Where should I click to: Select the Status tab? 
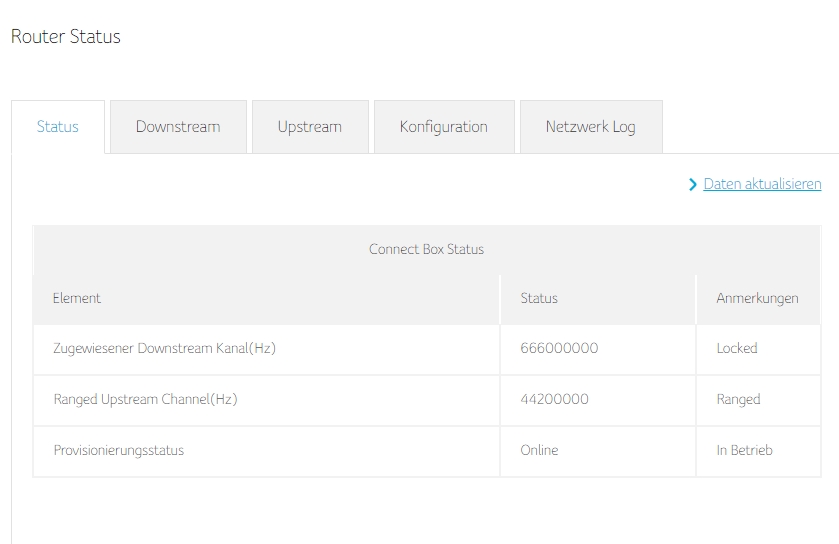coord(58,127)
